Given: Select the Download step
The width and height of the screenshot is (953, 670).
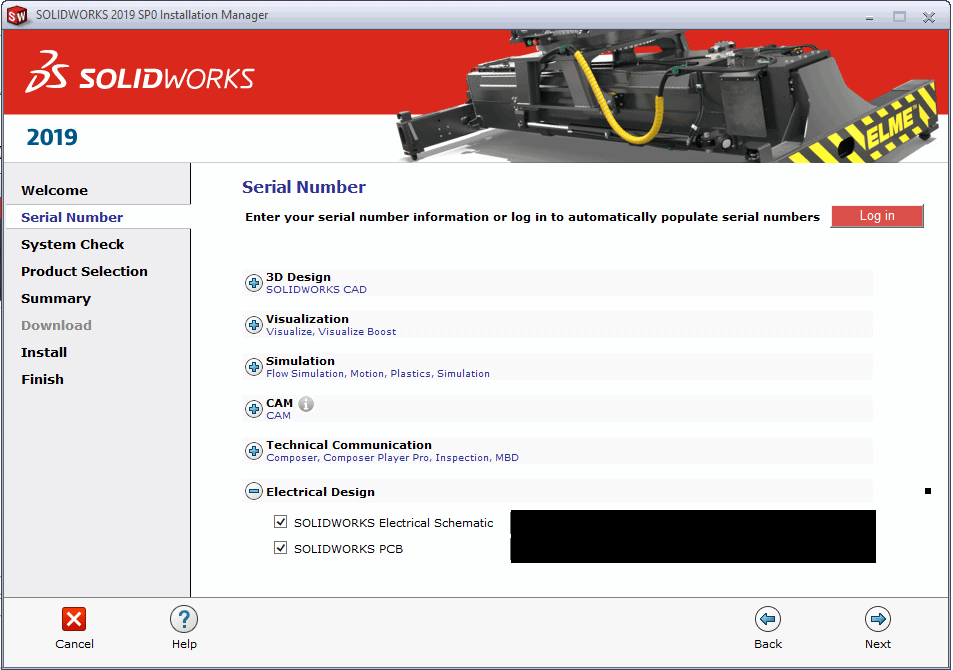Looking at the screenshot, I should point(57,325).
